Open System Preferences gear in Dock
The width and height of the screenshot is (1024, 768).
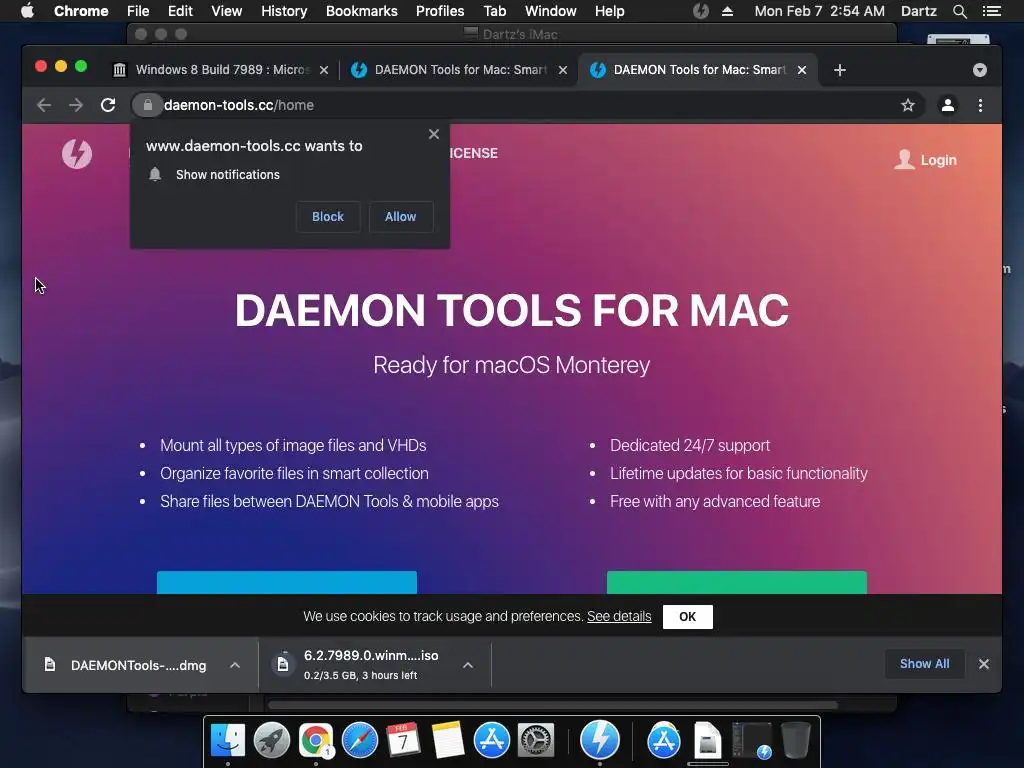pyautogui.click(x=536, y=741)
